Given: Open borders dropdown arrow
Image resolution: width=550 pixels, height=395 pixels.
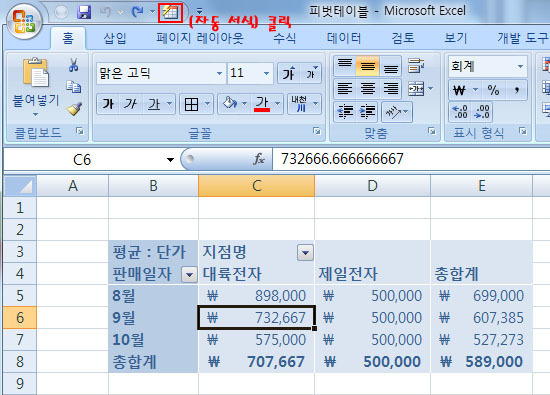Looking at the screenshot, I should coord(207,104).
